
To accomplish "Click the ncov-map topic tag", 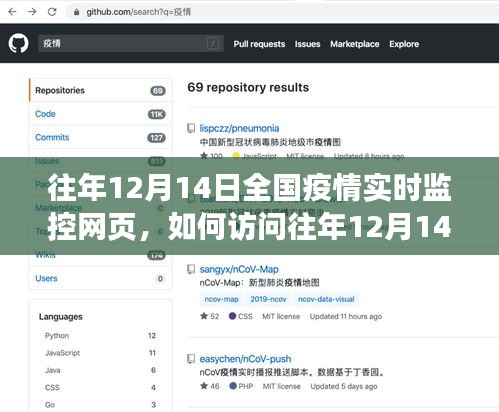I will point(221,299).
